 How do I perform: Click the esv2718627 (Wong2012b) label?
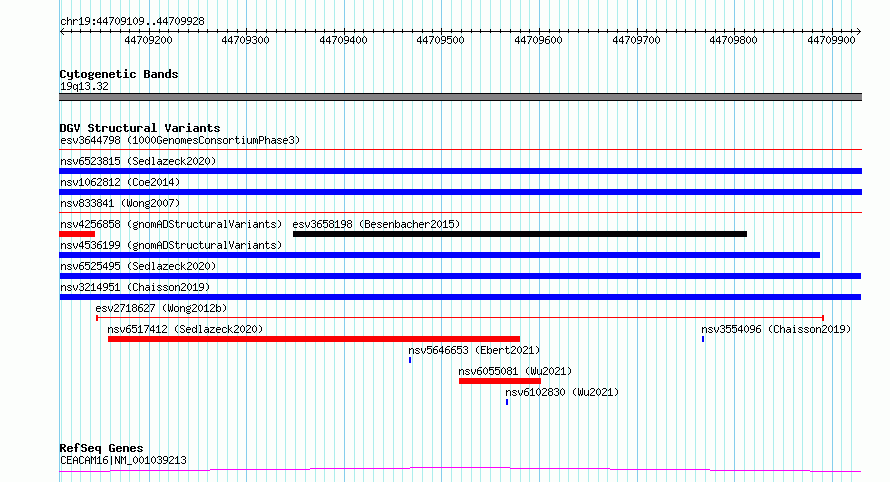pos(161,308)
